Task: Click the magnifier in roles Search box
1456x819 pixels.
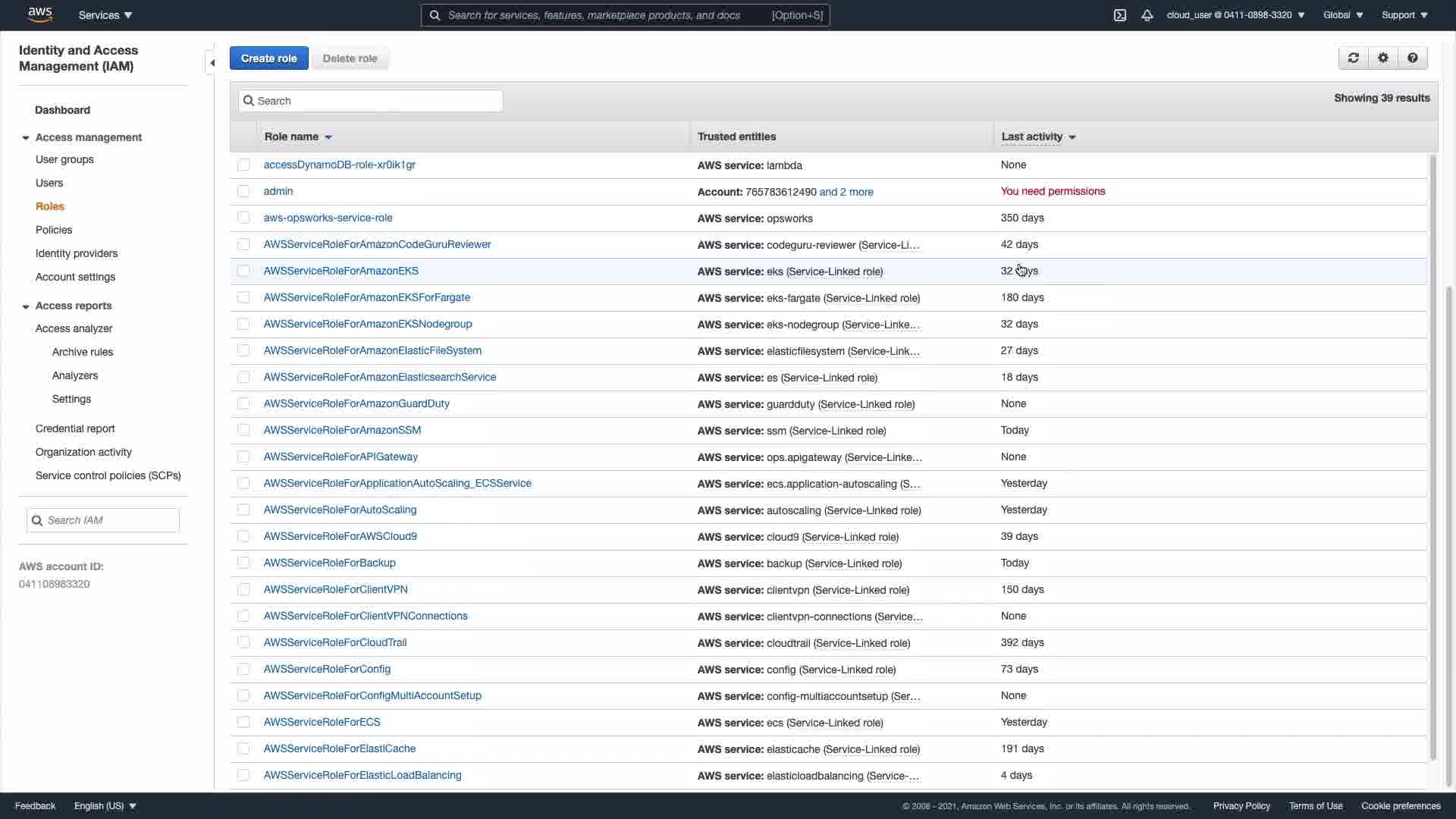Action: [249, 101]
